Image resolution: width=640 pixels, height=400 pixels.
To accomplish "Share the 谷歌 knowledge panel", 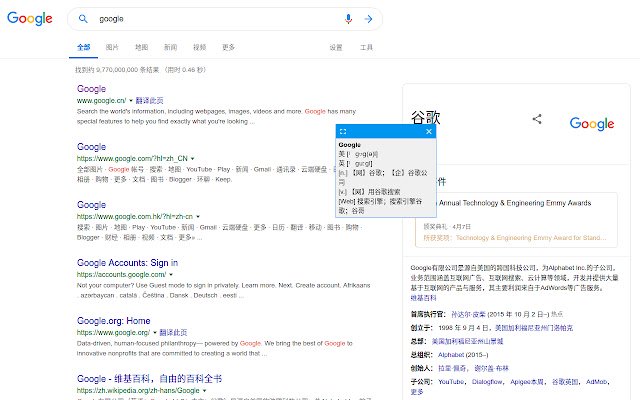I will pyautogui.click(x=537, y=119).
